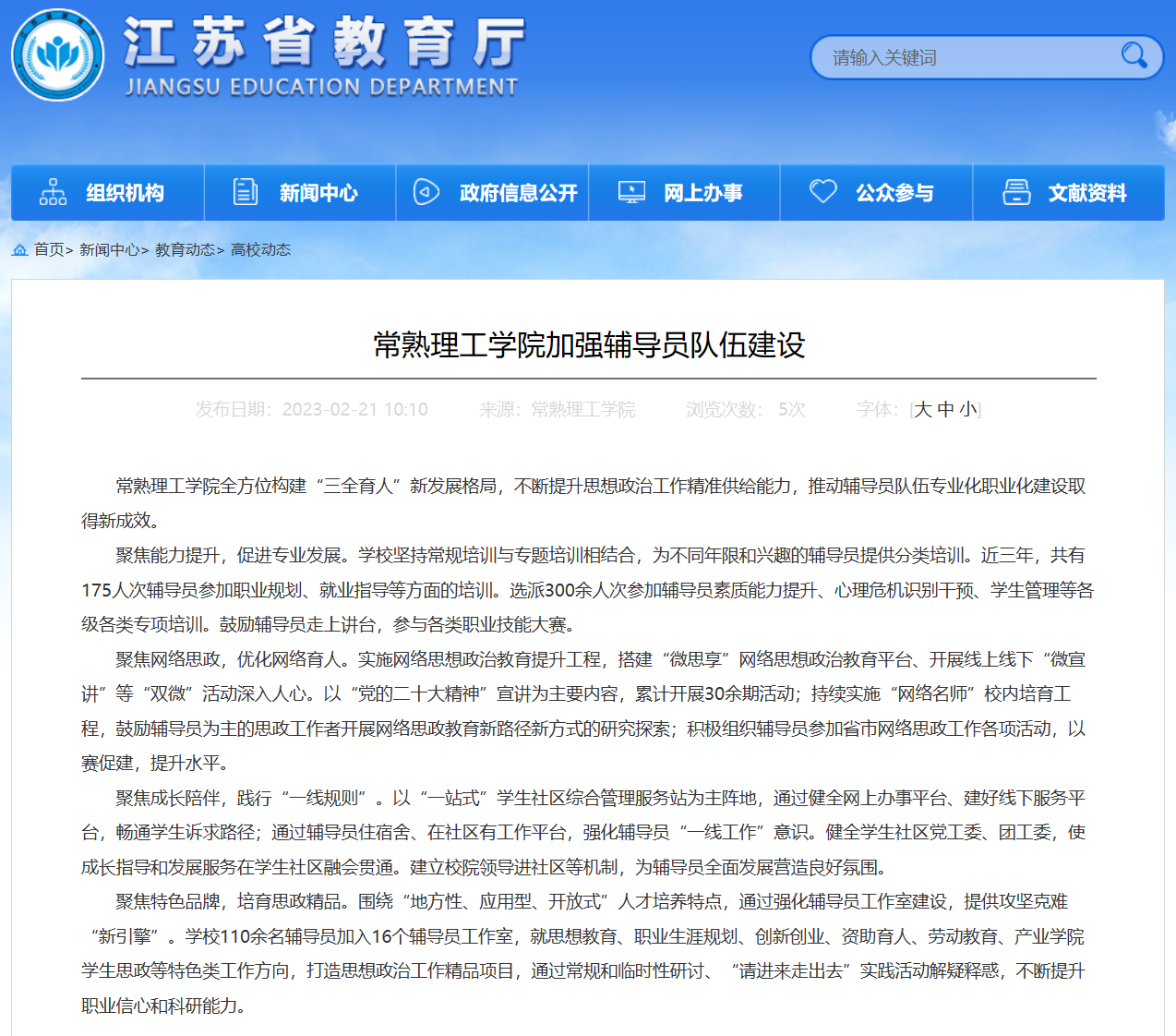
Task: Set font size to large 大
Action: click(x=923, y=409)
